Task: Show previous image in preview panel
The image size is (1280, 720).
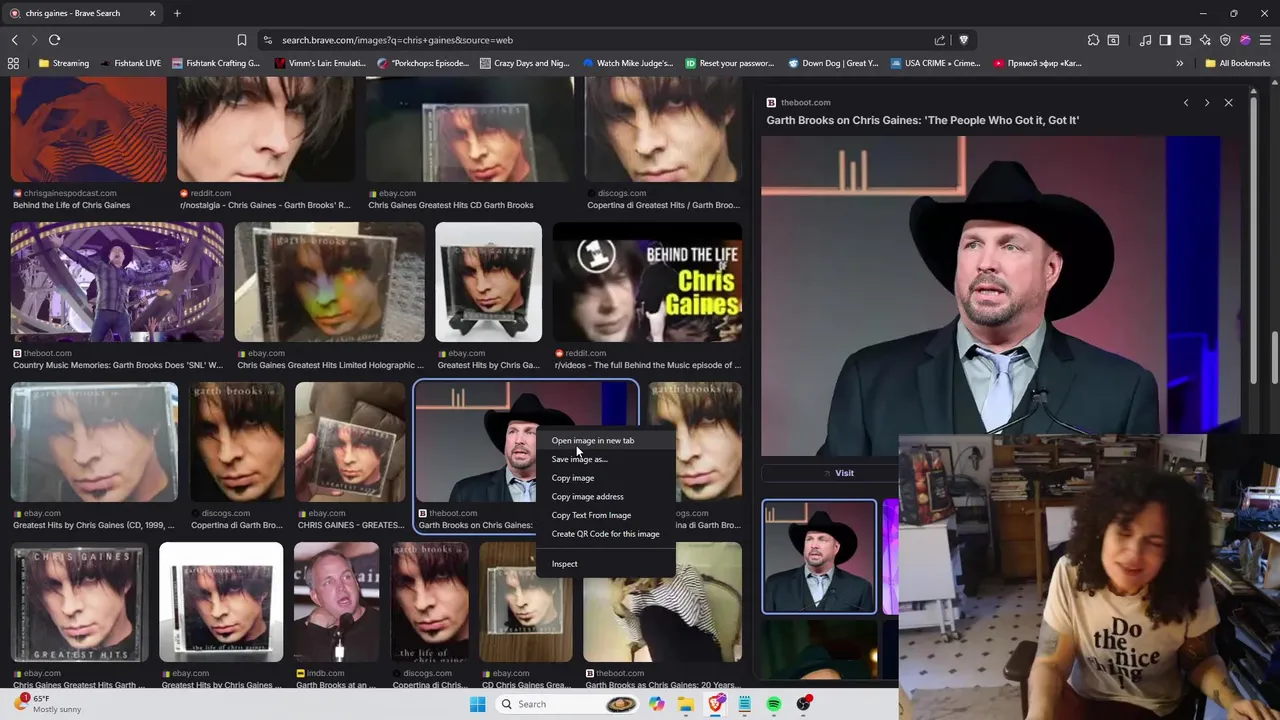Action: point(1186,103)
